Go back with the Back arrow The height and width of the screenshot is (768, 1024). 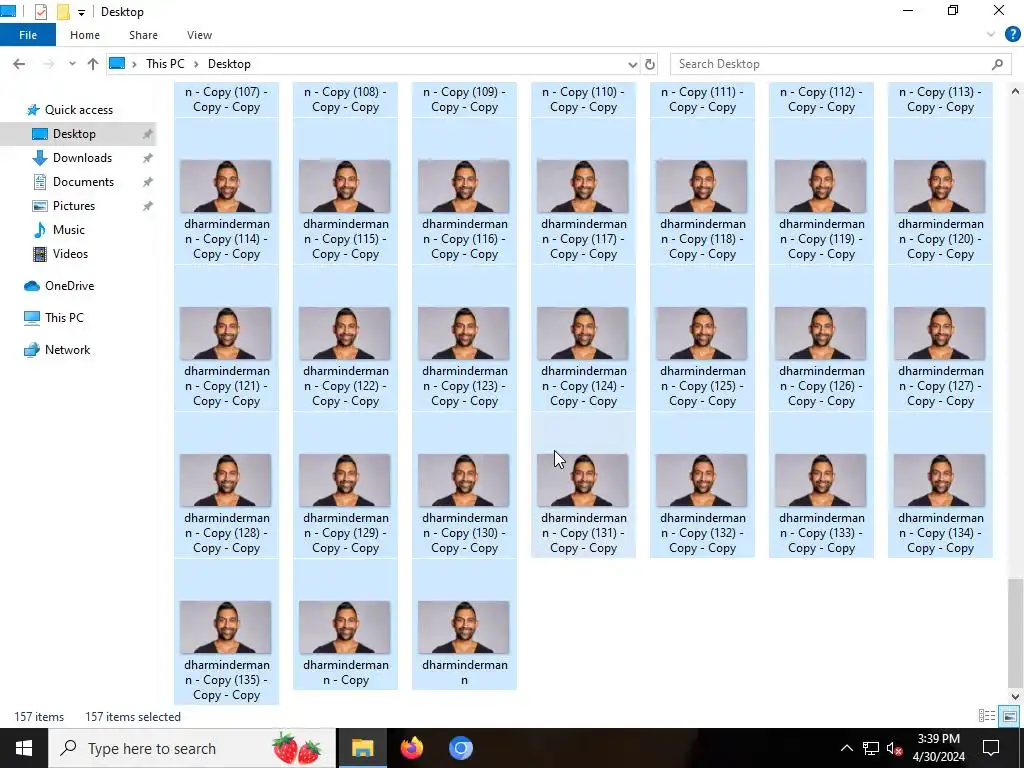[x=19, y=64]
